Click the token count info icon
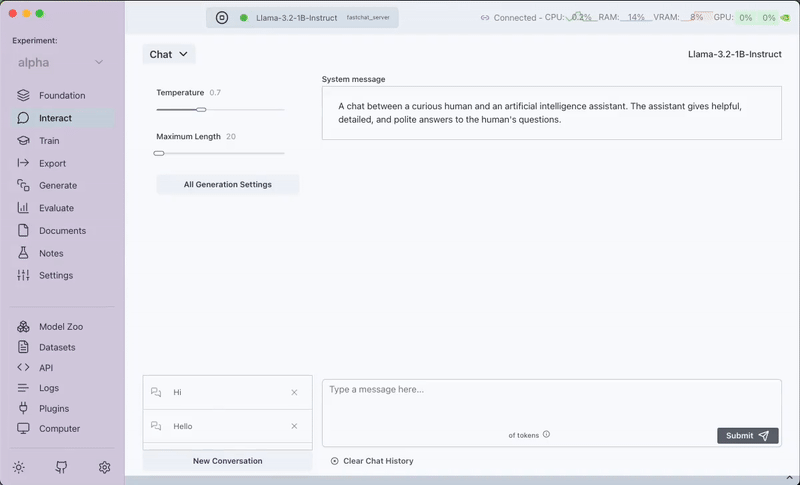The height and width of the screenshot is (485, 800). (x=546, y=435)
